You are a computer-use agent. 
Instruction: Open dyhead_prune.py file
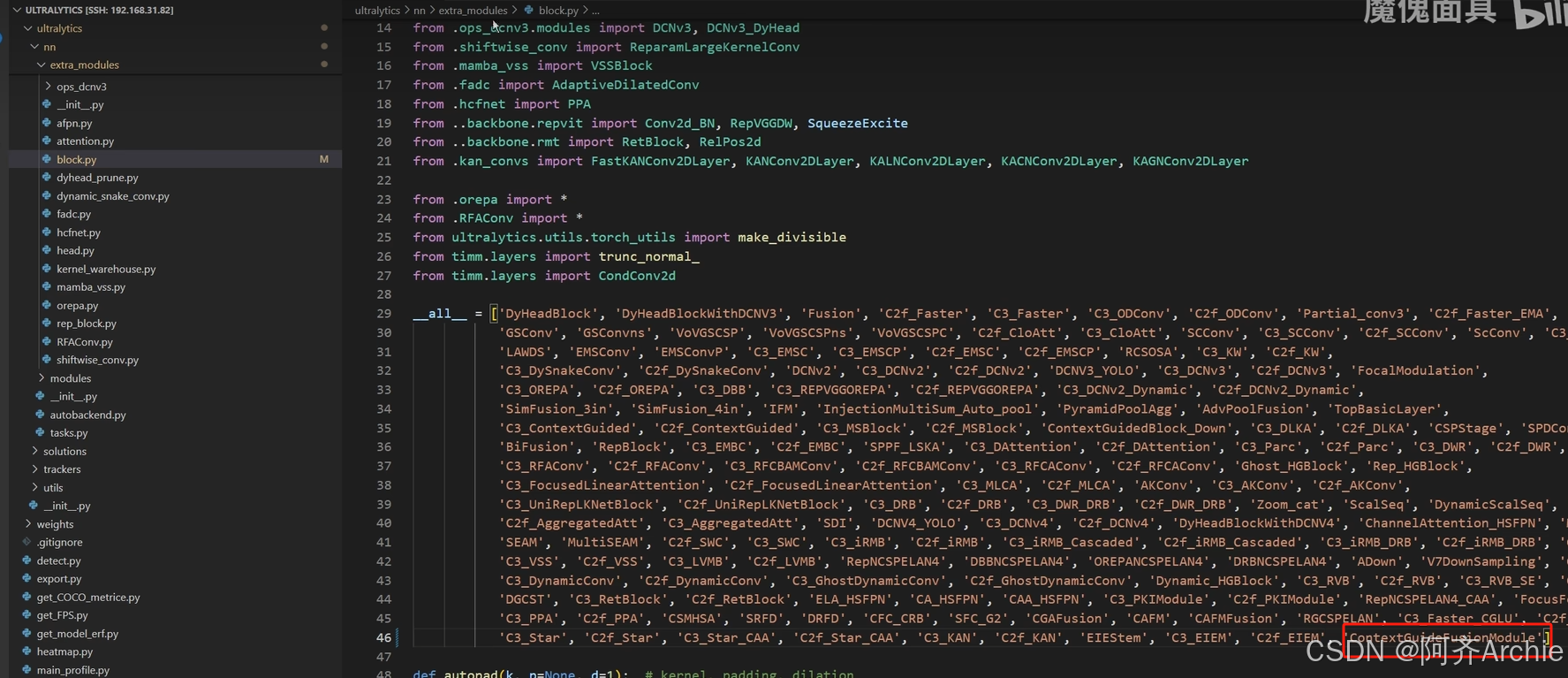[x=97, y=178]
